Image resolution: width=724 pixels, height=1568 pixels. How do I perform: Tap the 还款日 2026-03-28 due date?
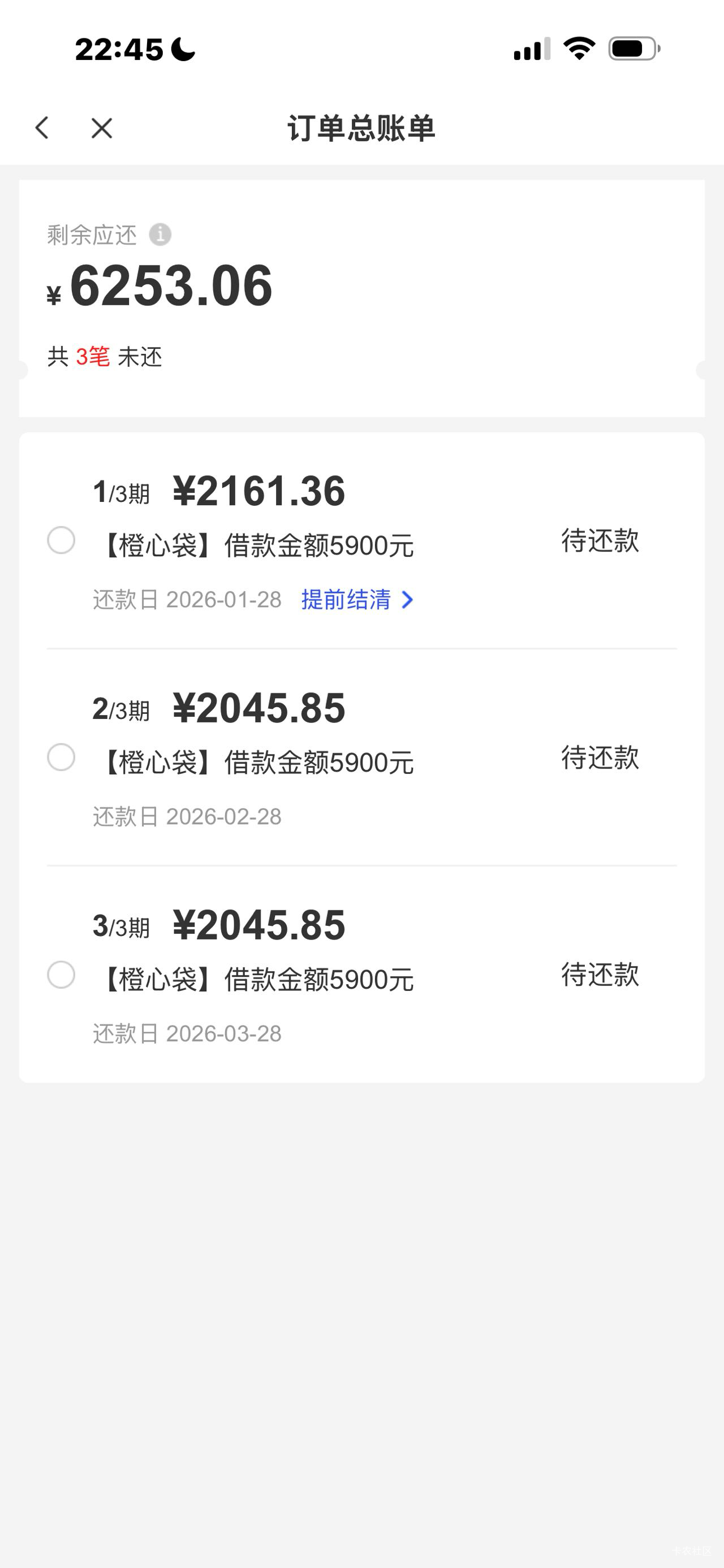click(x=187, y=1034)
